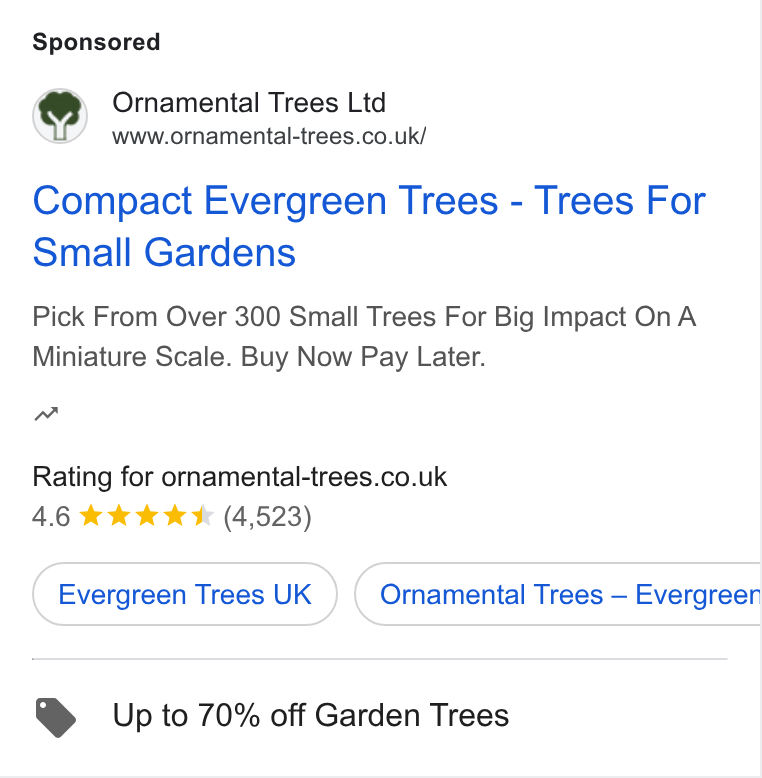Click the www.ornamental-trees.co.uk URL
Image resolution: width=762 pixels, height=778 pixels.
269,136
